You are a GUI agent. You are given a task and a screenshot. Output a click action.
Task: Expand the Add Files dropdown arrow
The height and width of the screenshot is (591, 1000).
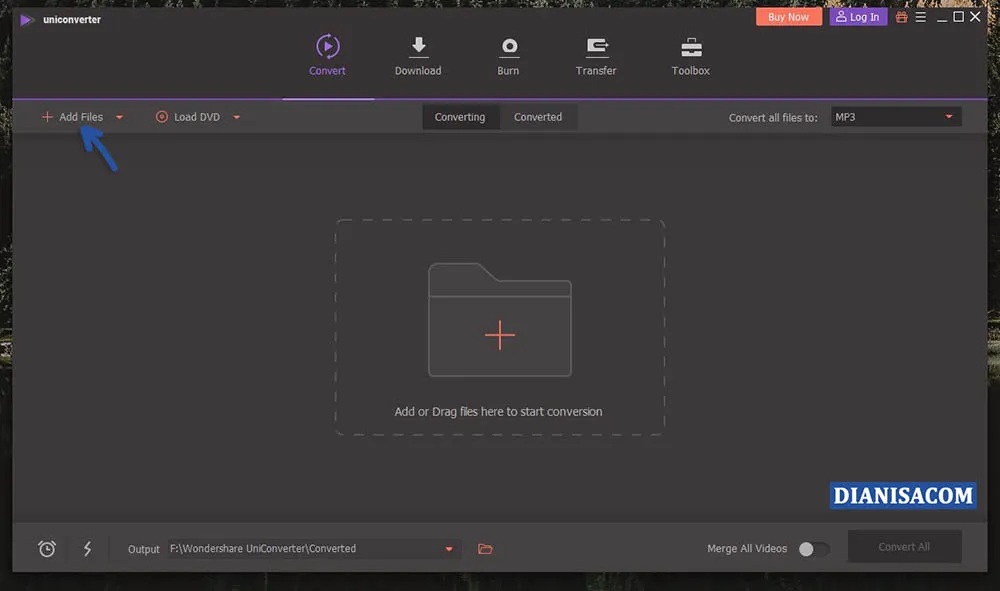tap(119, 116)
